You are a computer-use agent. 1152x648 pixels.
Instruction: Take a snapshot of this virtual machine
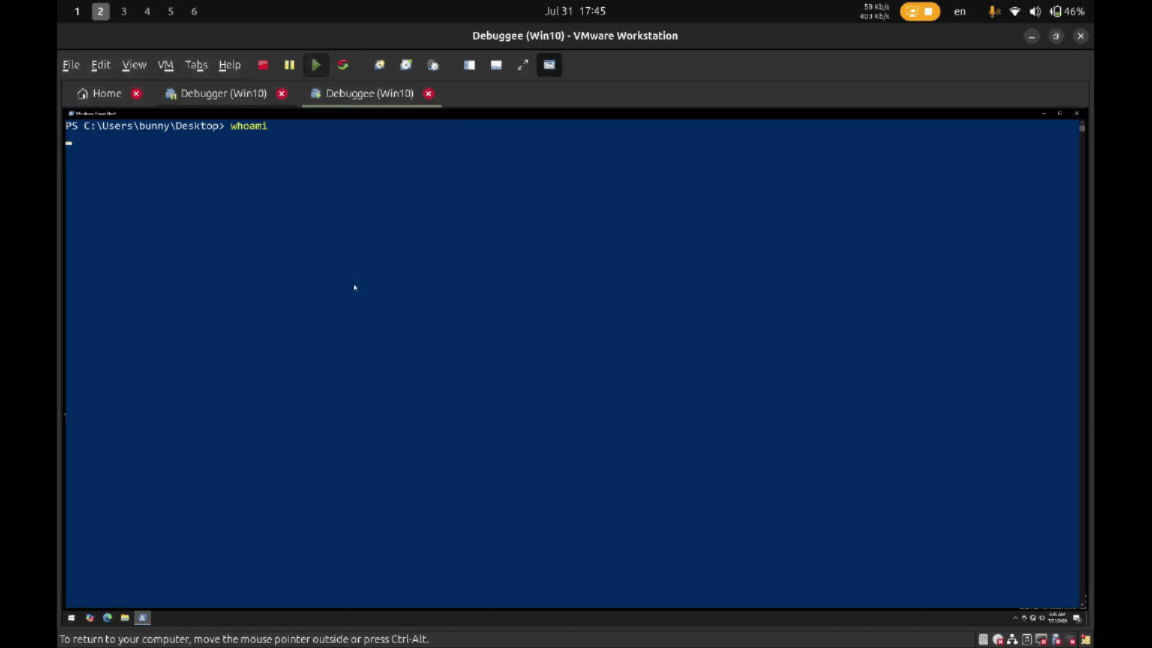pos(379,65)
